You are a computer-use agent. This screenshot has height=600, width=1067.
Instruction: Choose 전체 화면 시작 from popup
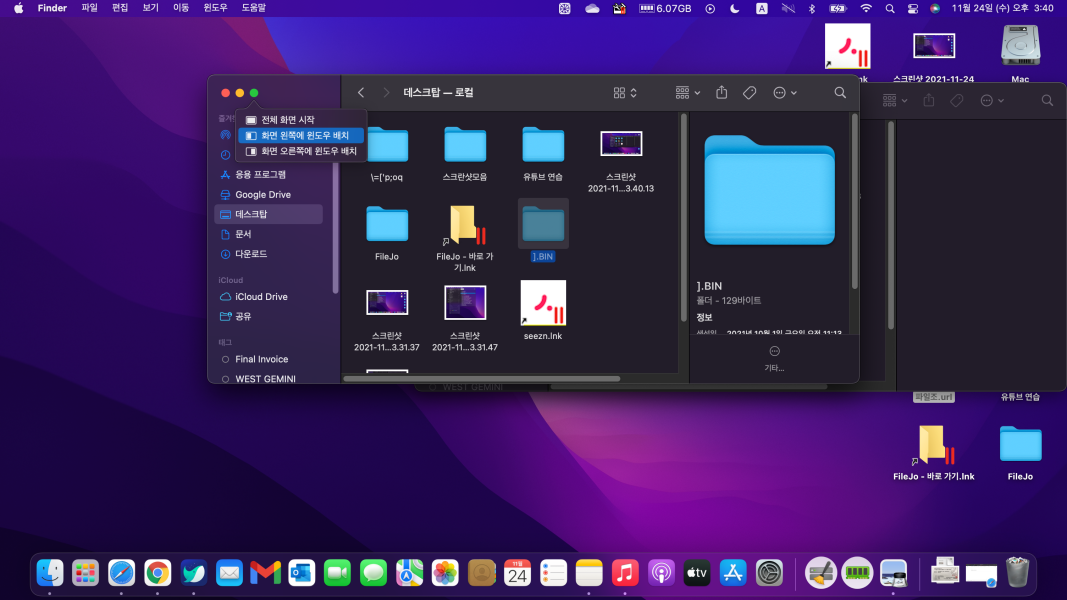point(301,120)
